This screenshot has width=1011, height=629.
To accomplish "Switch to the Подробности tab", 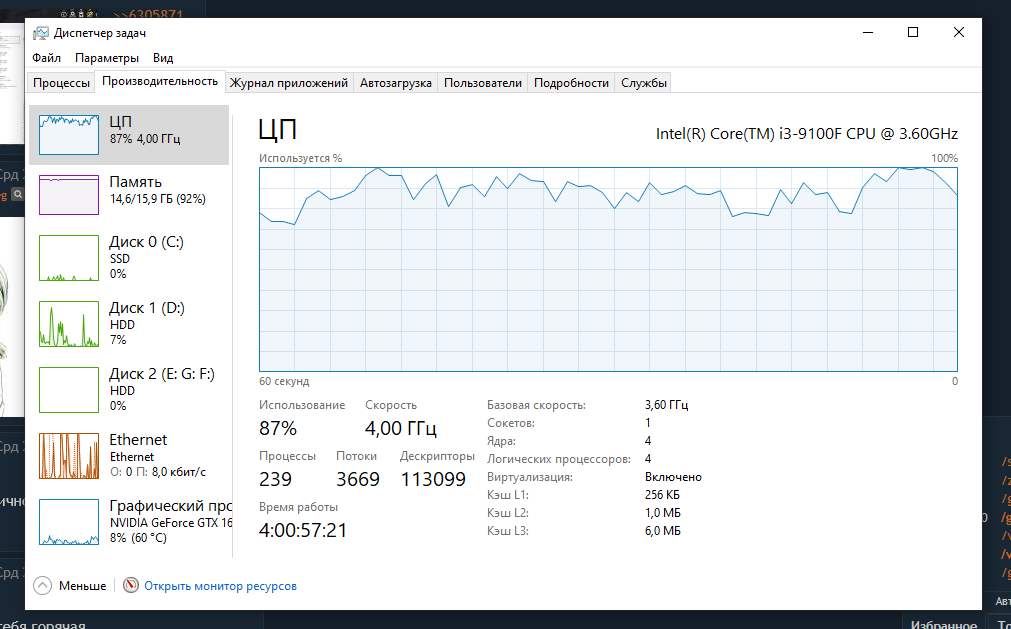I will coord(571,83).
